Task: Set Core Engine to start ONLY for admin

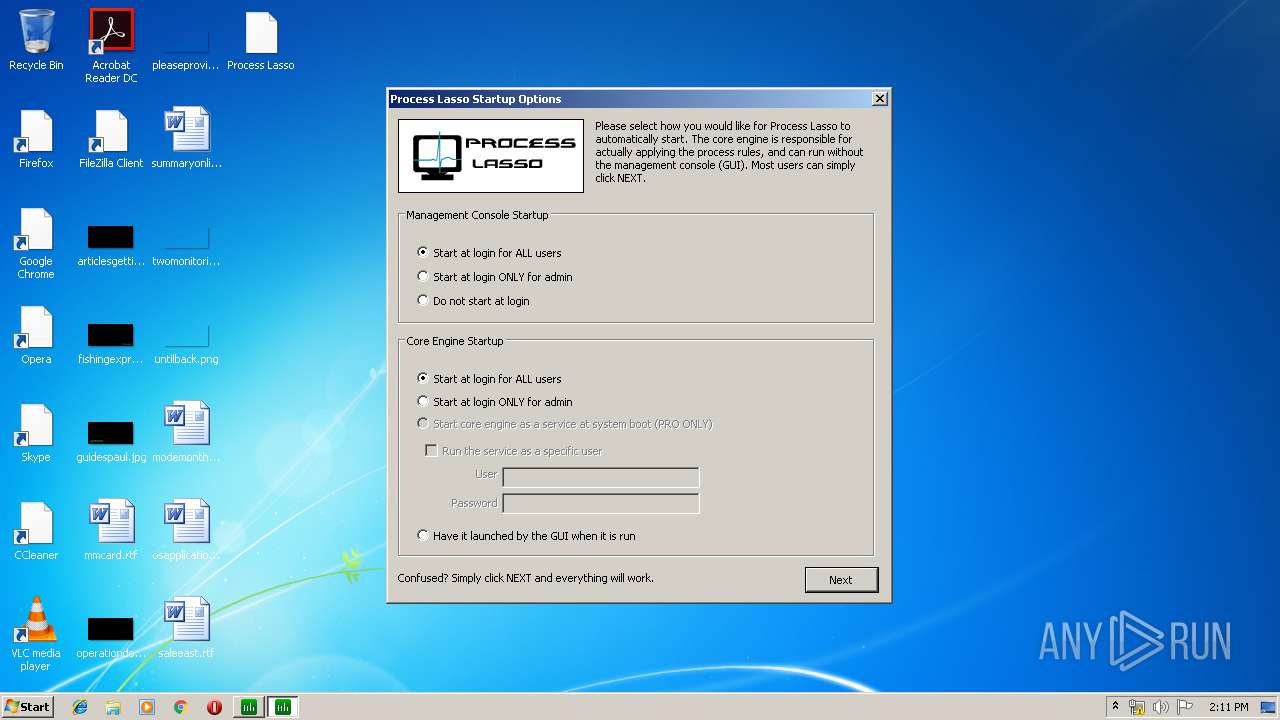Action: 495,402
